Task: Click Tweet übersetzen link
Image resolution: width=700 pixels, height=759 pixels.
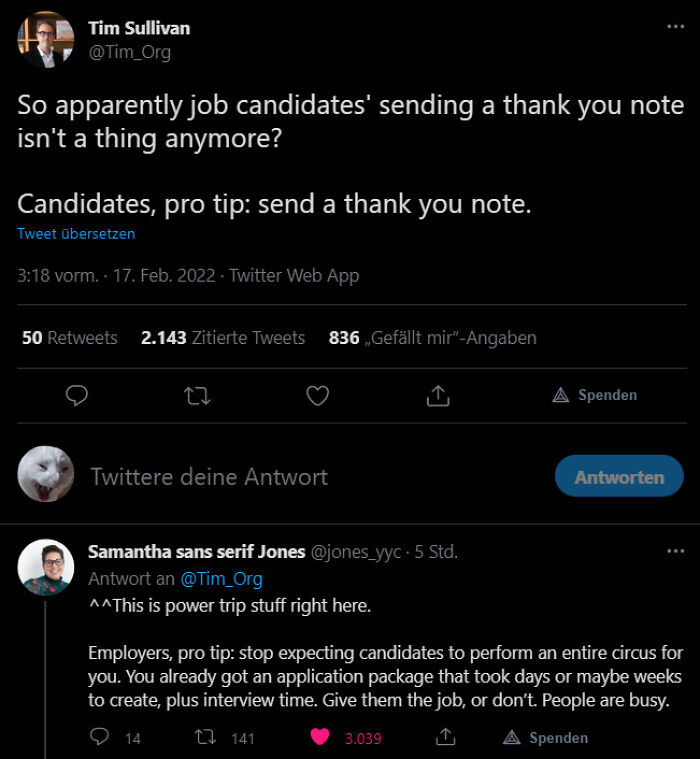Action: (x=76, y=234)
